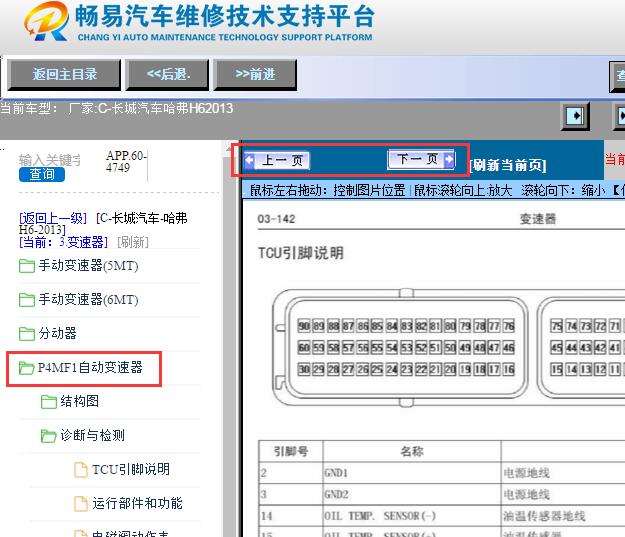Go back with the <<后退 button
Viewport: 625px width, 537px height.
pyautogui.click(x=167, y=75)
